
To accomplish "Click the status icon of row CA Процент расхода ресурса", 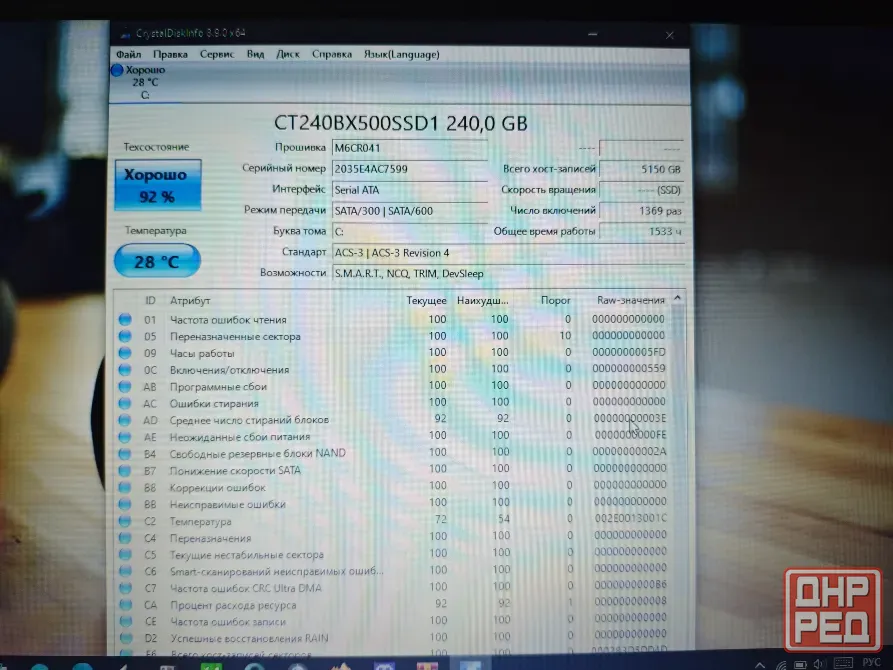I will point(125,604).
